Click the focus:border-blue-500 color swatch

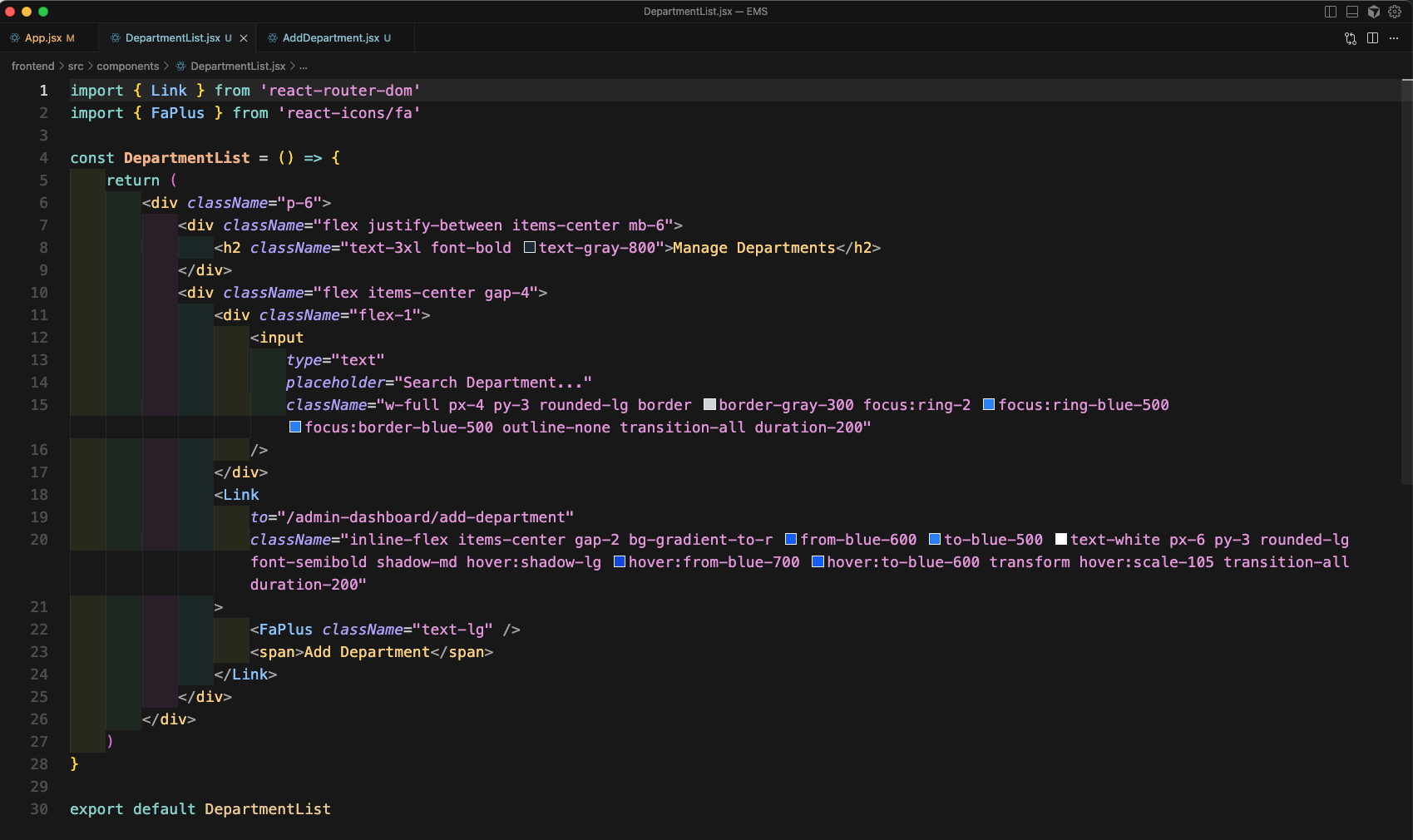pyautogui.click(x=295, y=427)
